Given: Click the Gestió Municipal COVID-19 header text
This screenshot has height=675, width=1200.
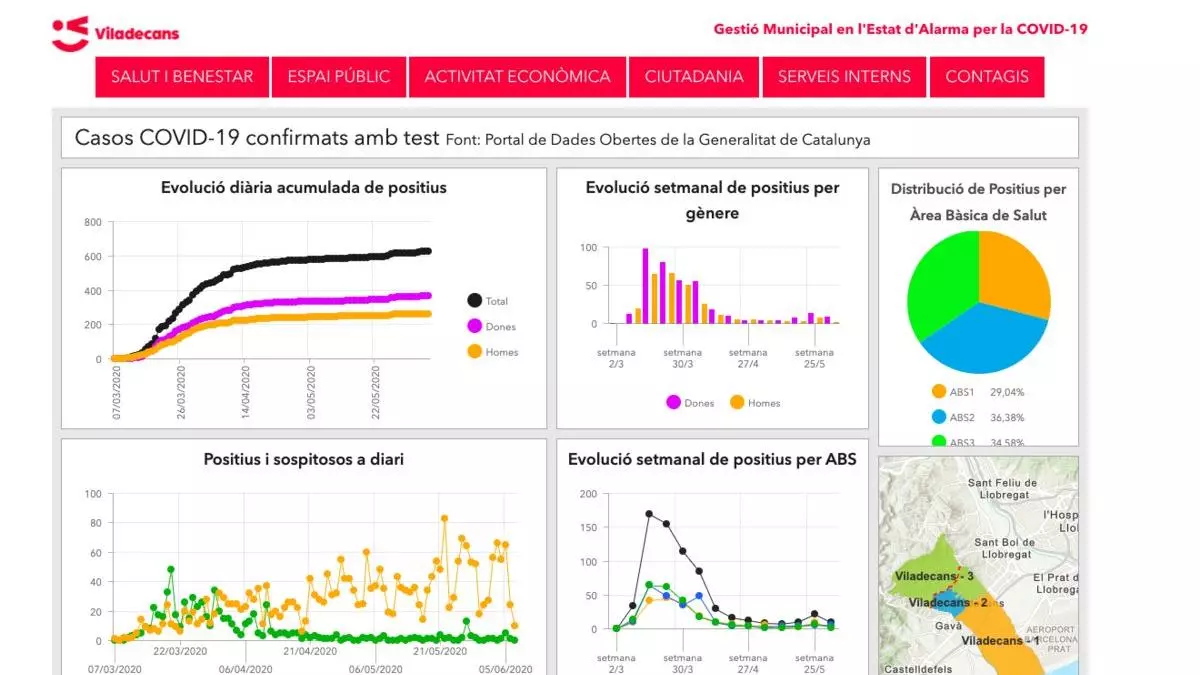Looking at the screenshot, I should click(900, 29).
